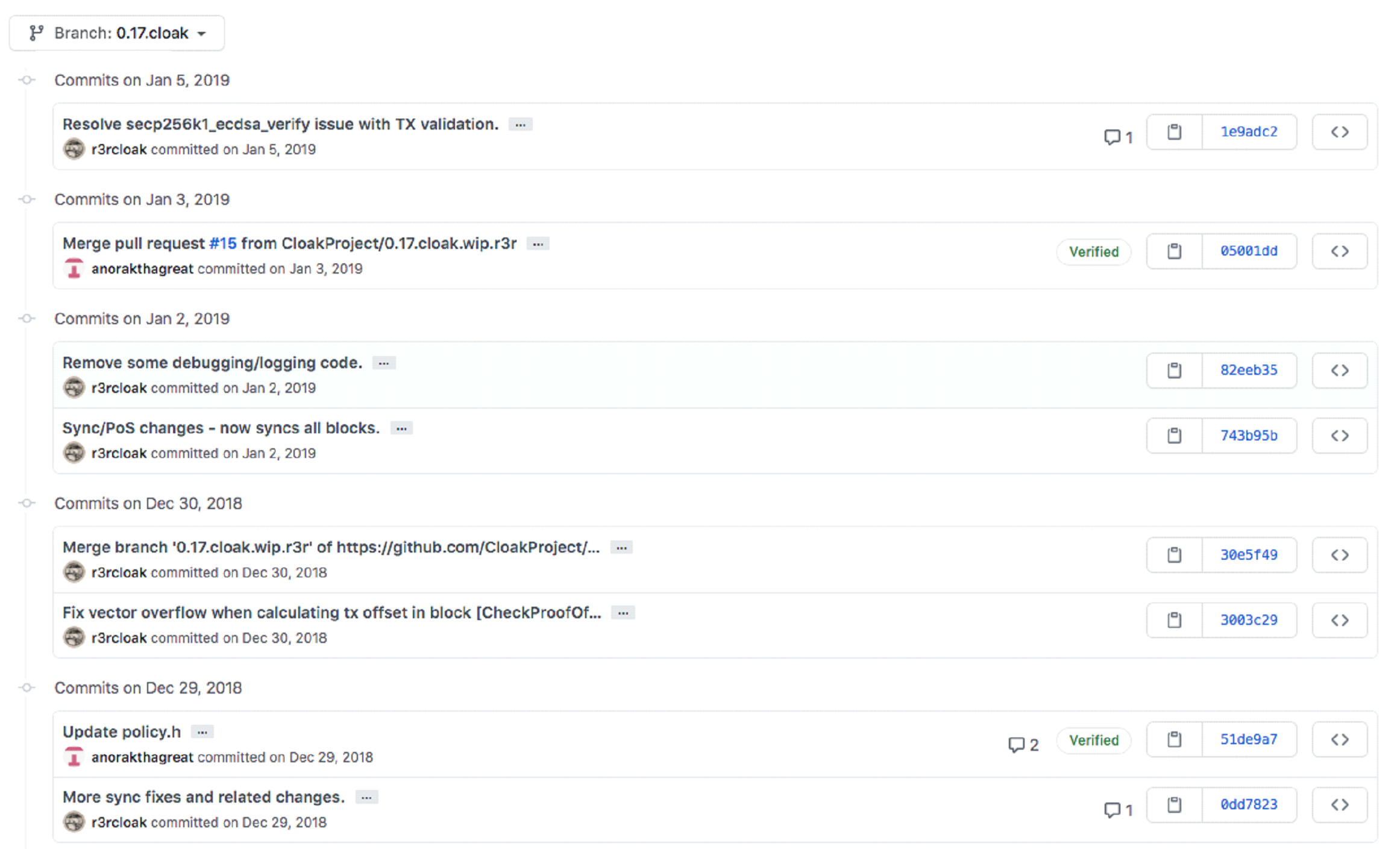Click r3rcloak avatar on Merge branch commit
Image resolution: width=1400 pixels, height=849 pixels.
click(x=74, y=572)
